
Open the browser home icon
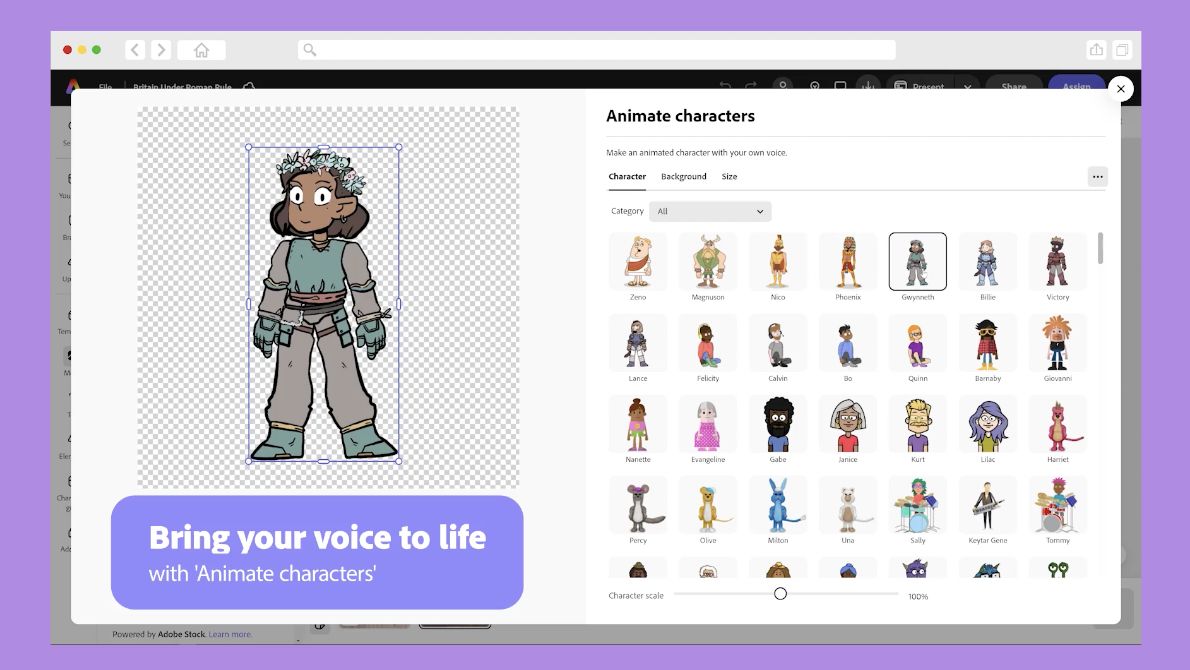coord(201,50)
